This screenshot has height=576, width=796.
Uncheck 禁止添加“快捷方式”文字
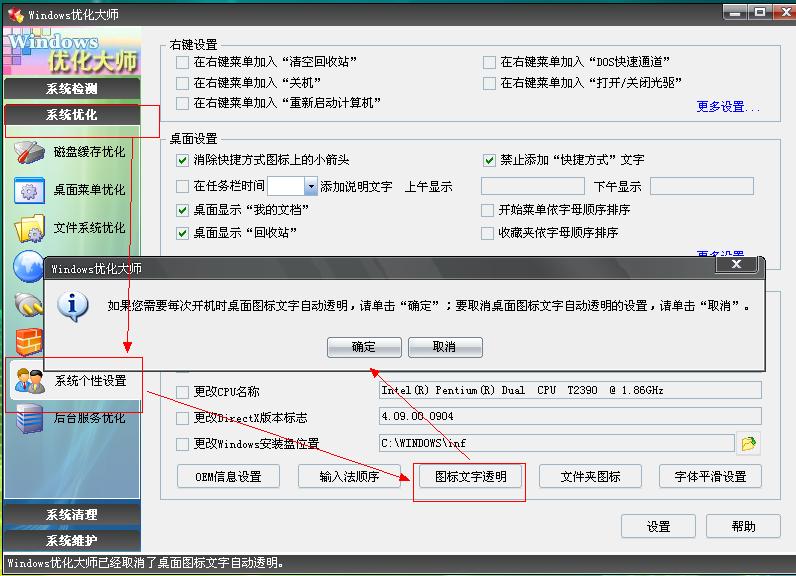click(489, 160)
